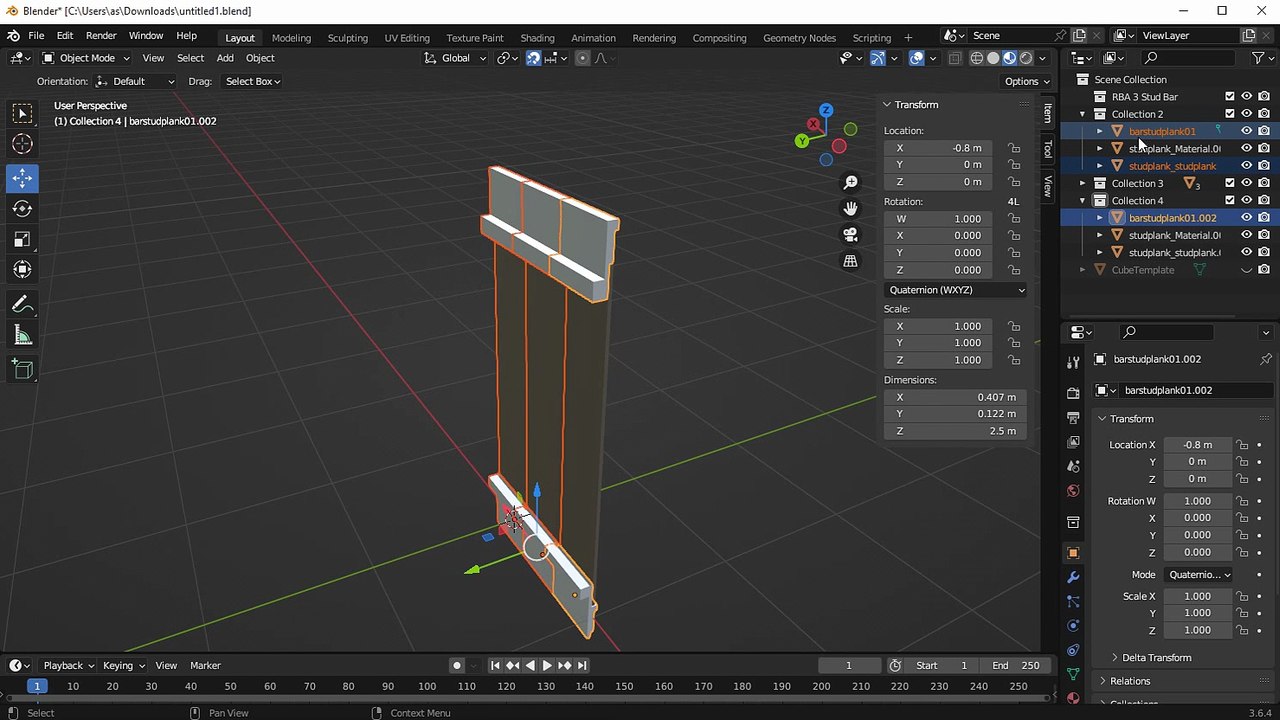Screen dimensions: 1280x720
Task: Open the View Layer properties tab
Action: (x=1073, y=442)
